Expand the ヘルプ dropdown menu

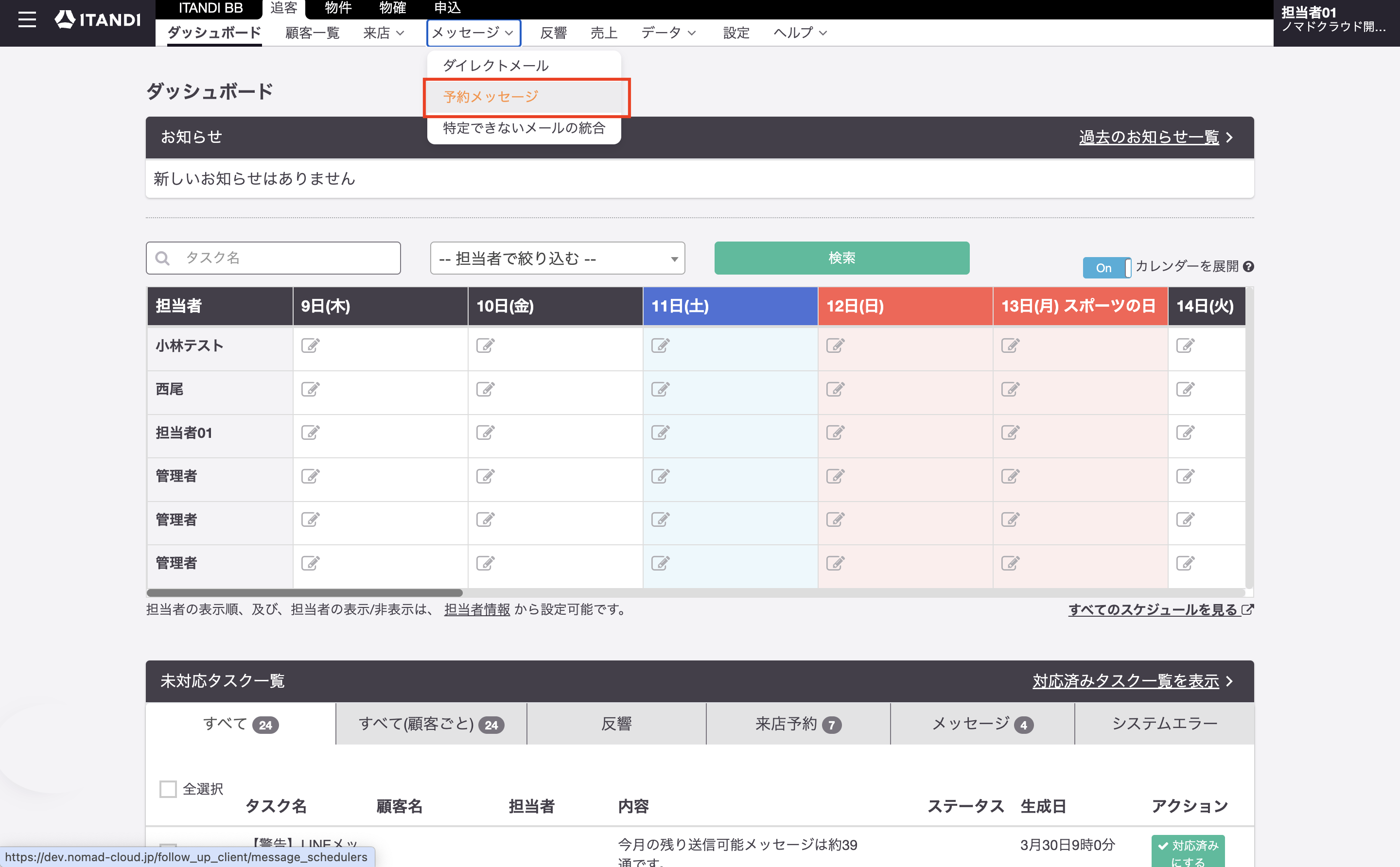(x=800, y=33)
